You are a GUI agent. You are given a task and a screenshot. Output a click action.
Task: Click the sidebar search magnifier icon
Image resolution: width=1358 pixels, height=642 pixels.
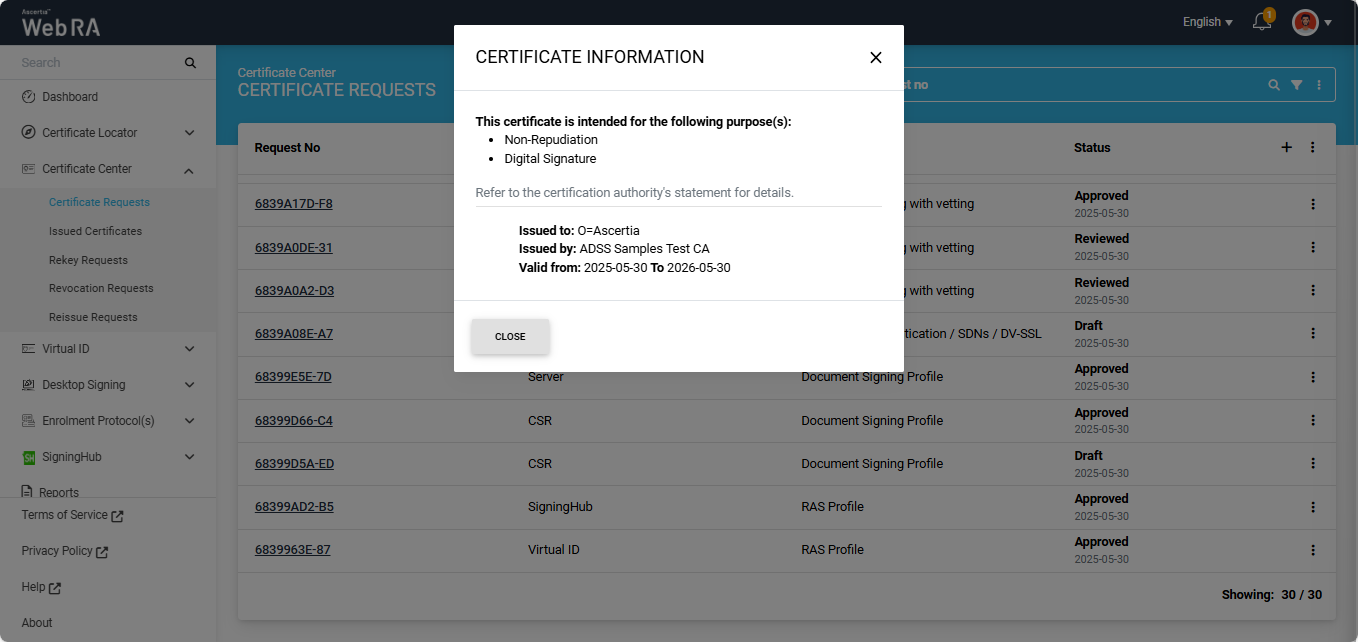pos(190,63)
